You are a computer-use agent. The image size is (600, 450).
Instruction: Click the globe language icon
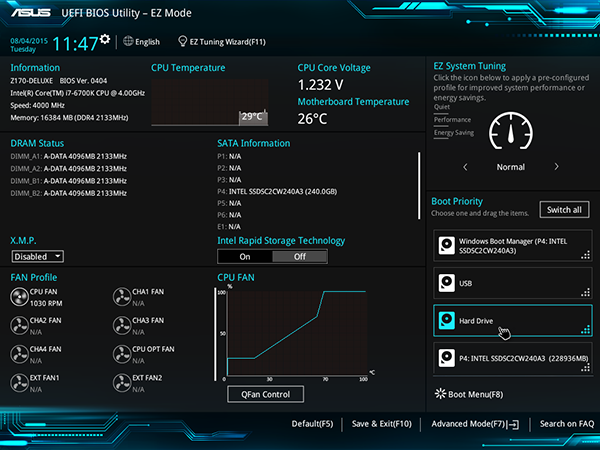click(x=128, y=41)
